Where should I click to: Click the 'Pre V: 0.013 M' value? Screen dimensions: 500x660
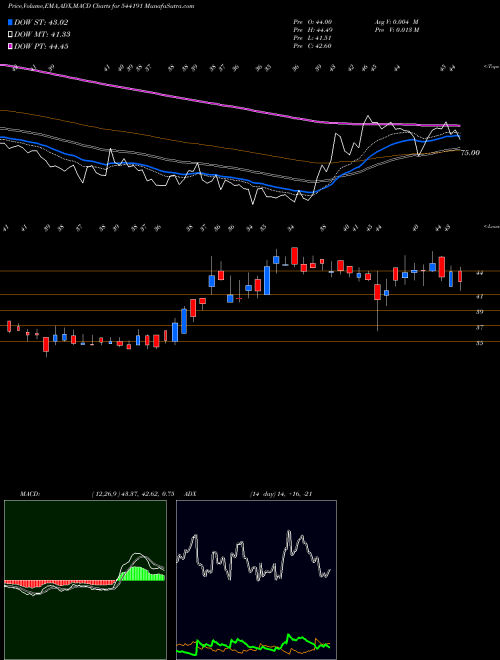point(396,30)
